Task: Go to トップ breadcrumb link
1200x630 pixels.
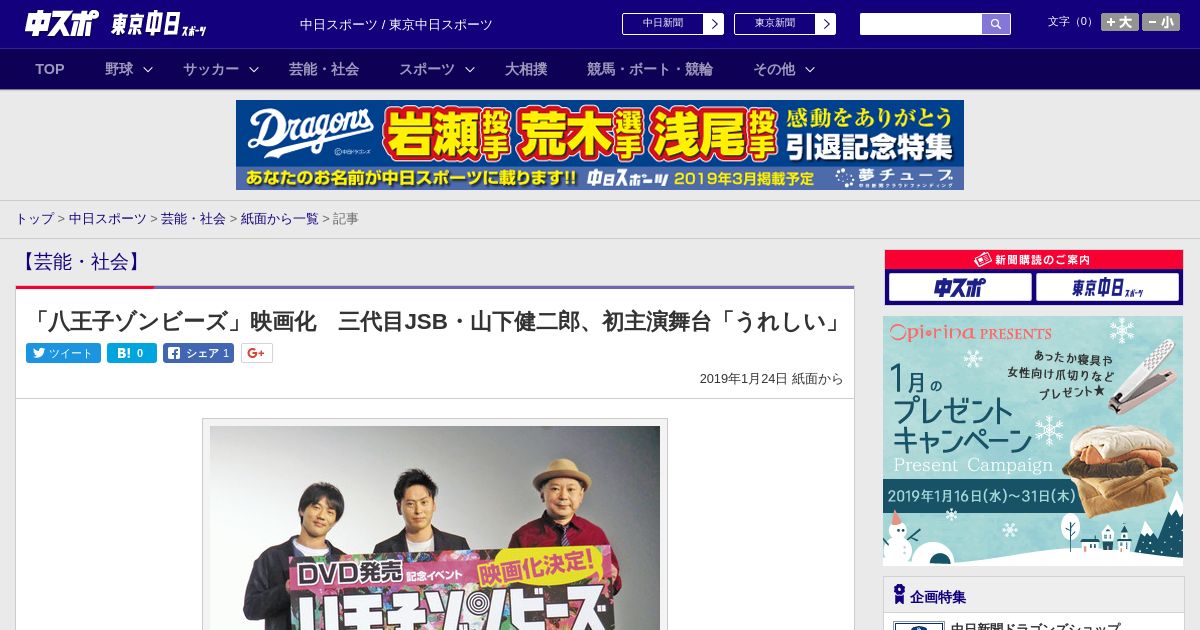Action: tap(35, 218)
